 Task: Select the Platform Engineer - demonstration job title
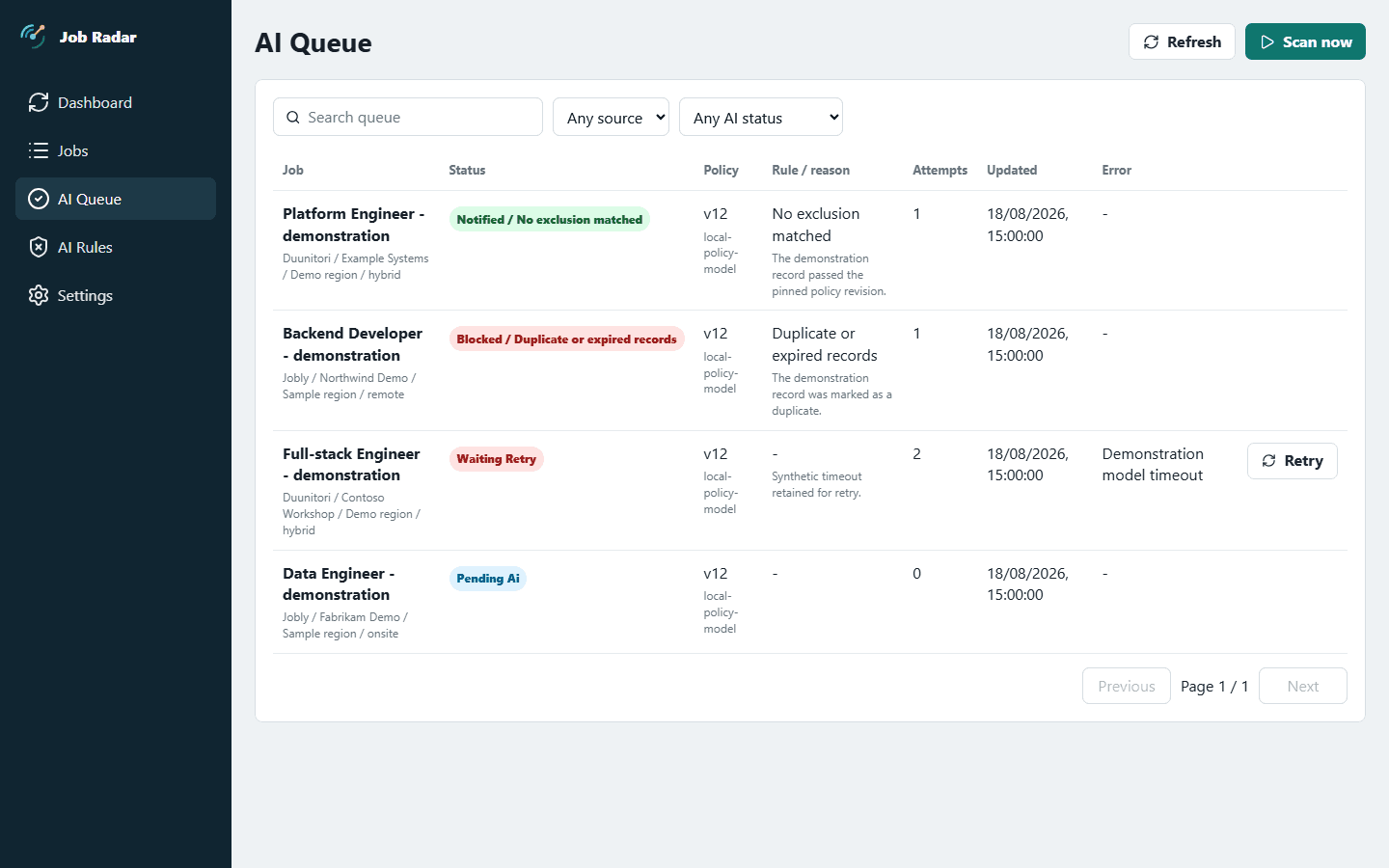pyautogui.click(x=354, y=225)
